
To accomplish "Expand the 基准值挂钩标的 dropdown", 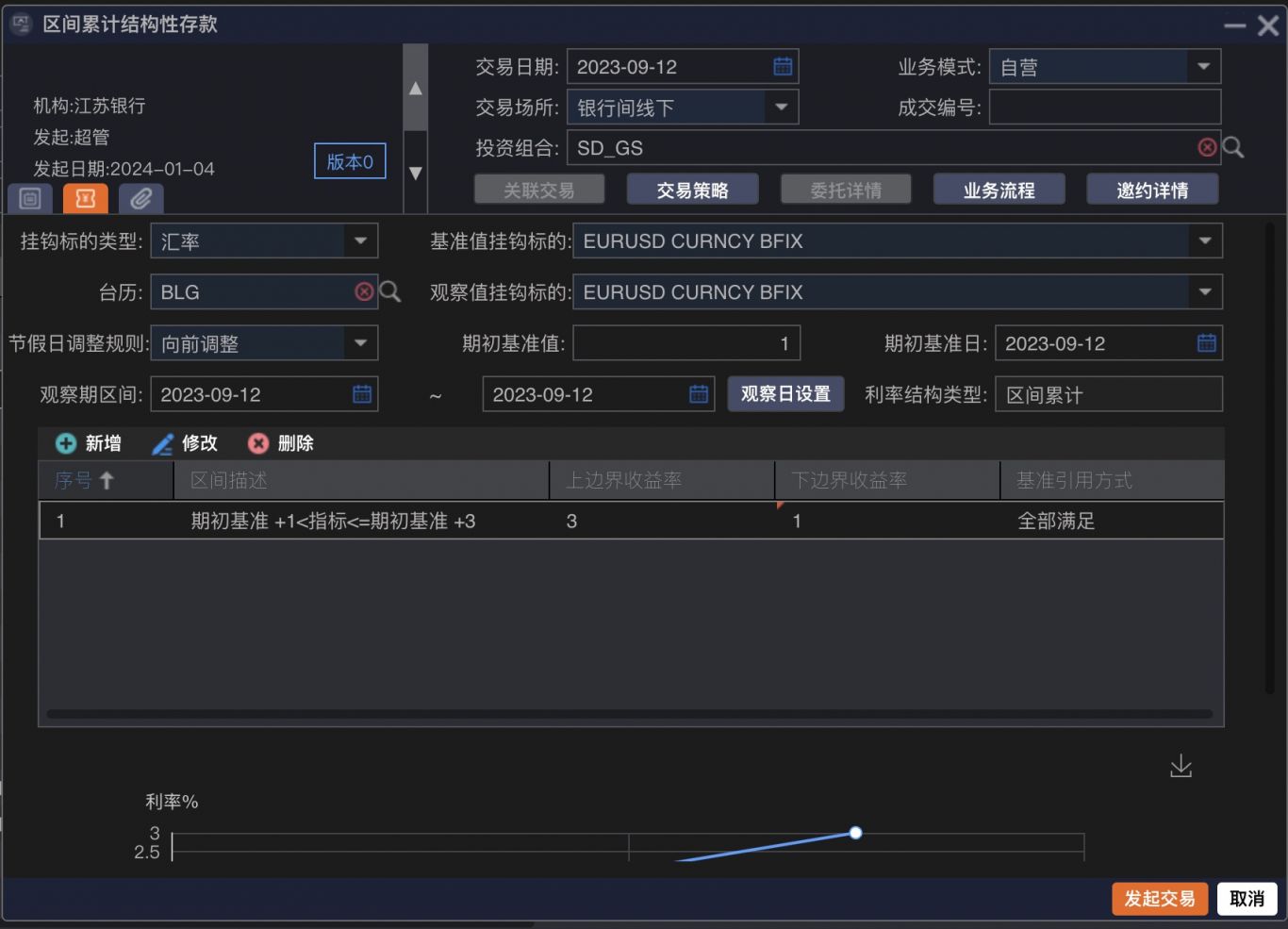I will click(x=1205, y=241).
